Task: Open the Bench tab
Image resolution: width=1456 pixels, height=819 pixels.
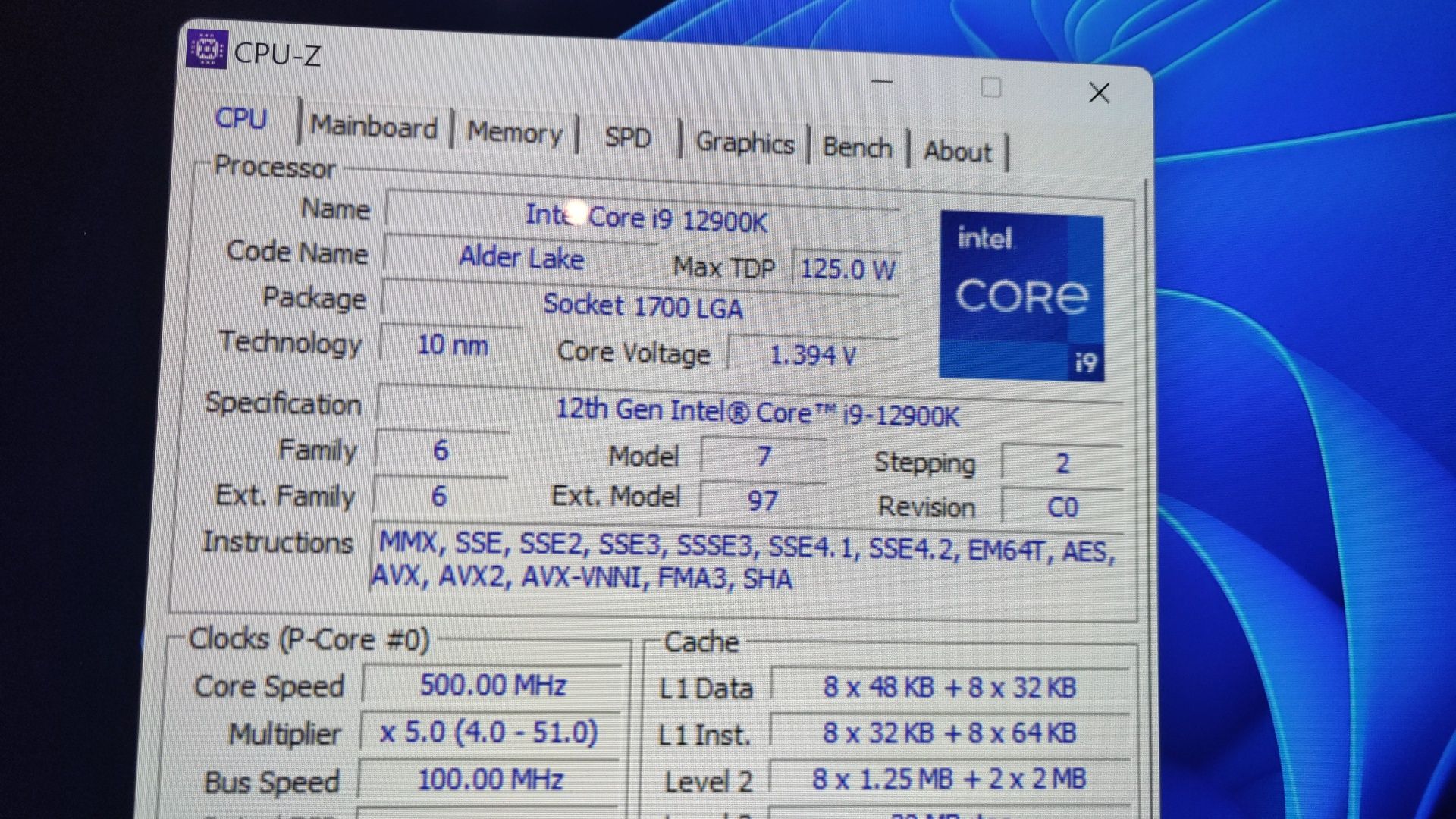Action: coord(858,147)
